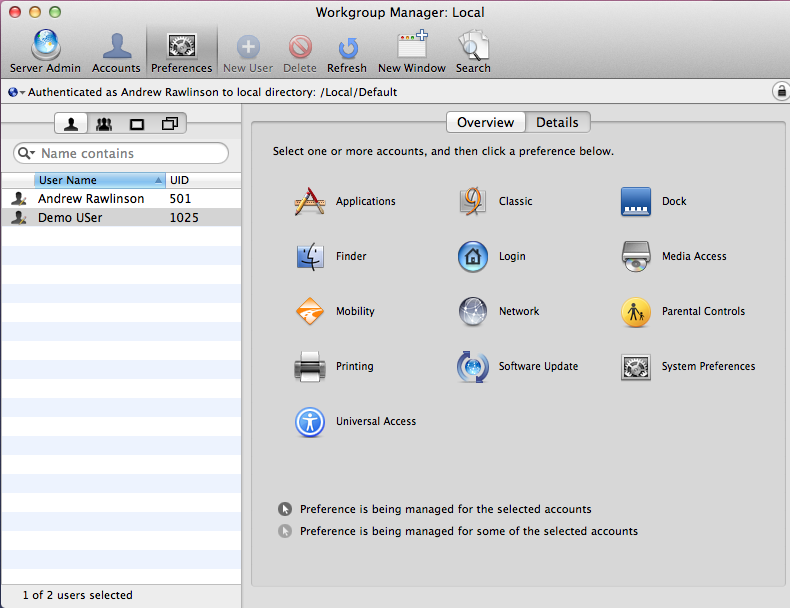
Task: Open Server Admin from toolbar
Action: point(45,51)
